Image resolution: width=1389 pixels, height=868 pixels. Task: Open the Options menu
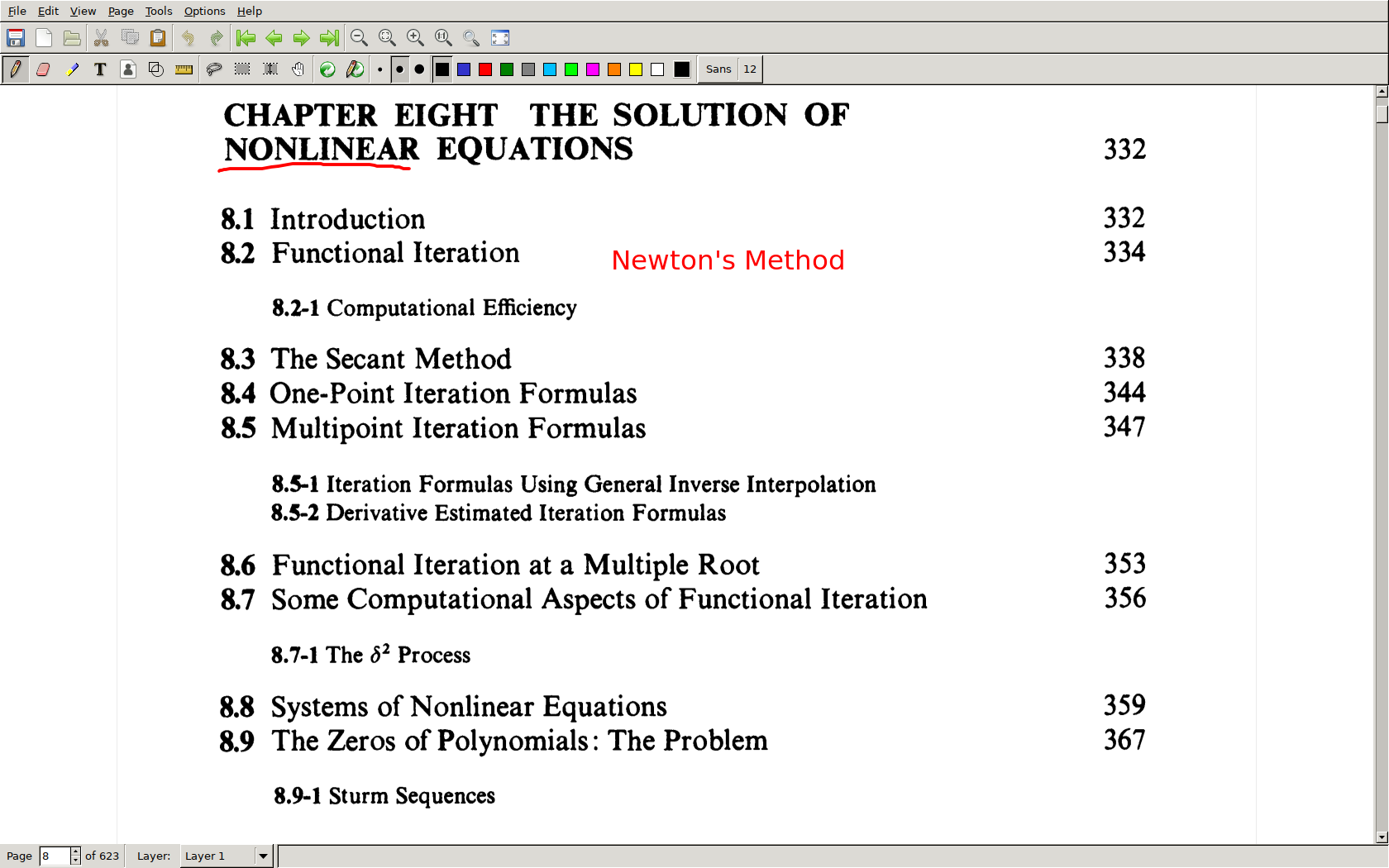pyautogui.click(x=204, y=11)
